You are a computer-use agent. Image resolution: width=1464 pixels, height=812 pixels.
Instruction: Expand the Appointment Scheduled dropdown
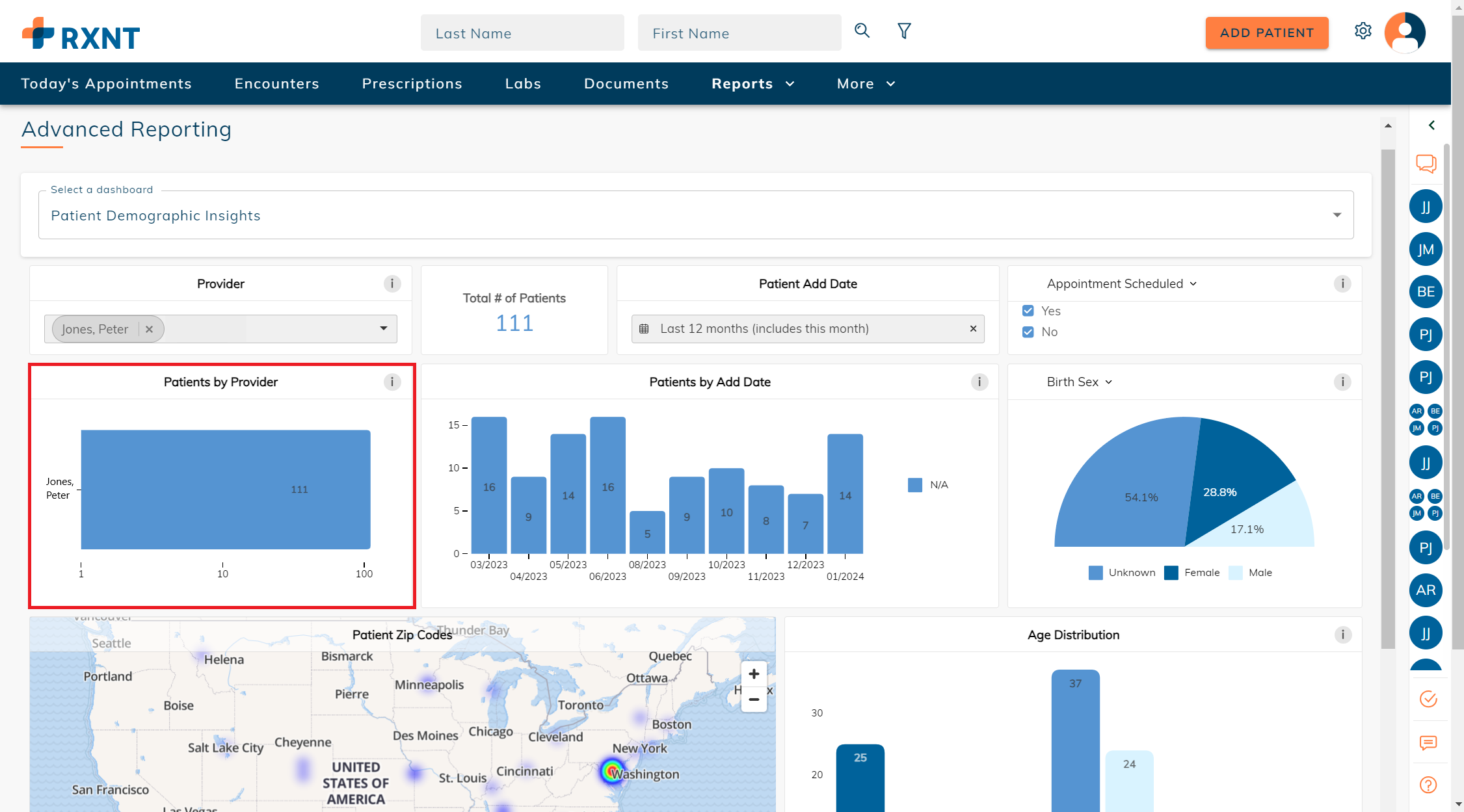click(x=1122, y=283)
